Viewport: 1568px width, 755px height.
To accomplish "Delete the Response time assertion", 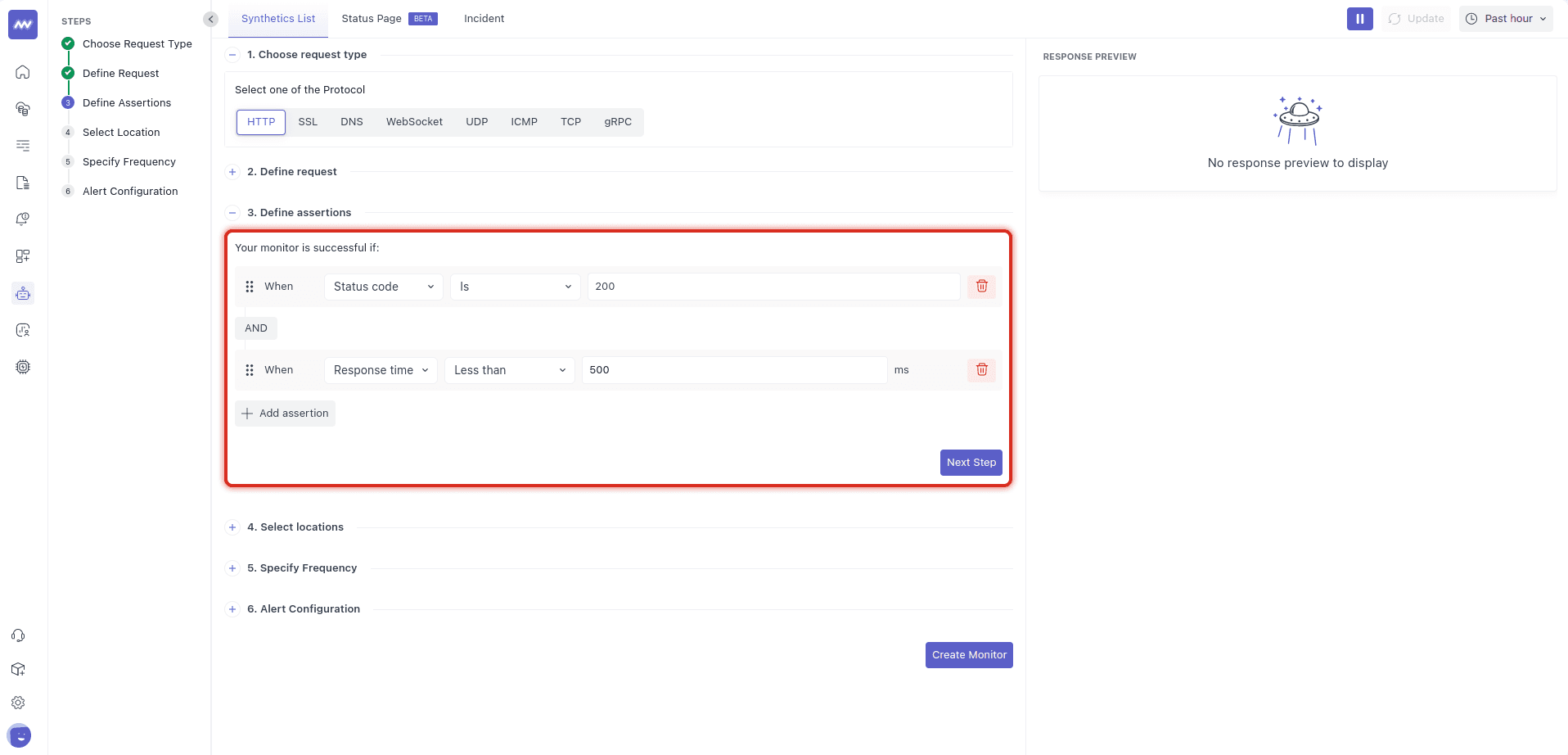I will (981, 370).
